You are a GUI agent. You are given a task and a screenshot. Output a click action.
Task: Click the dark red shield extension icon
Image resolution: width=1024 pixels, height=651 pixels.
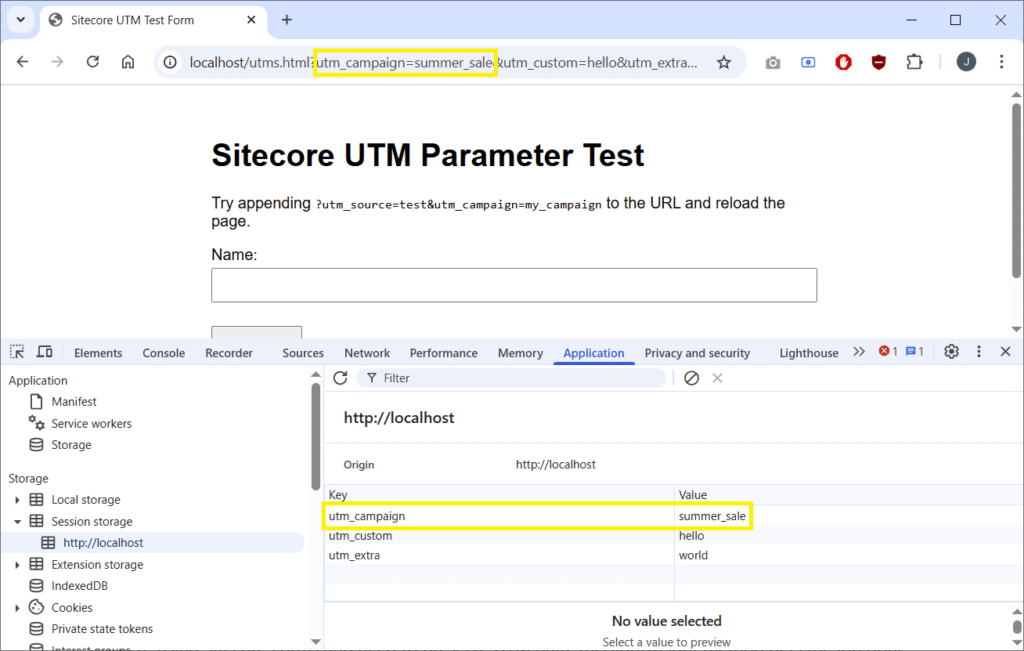[x=878, y=63]
